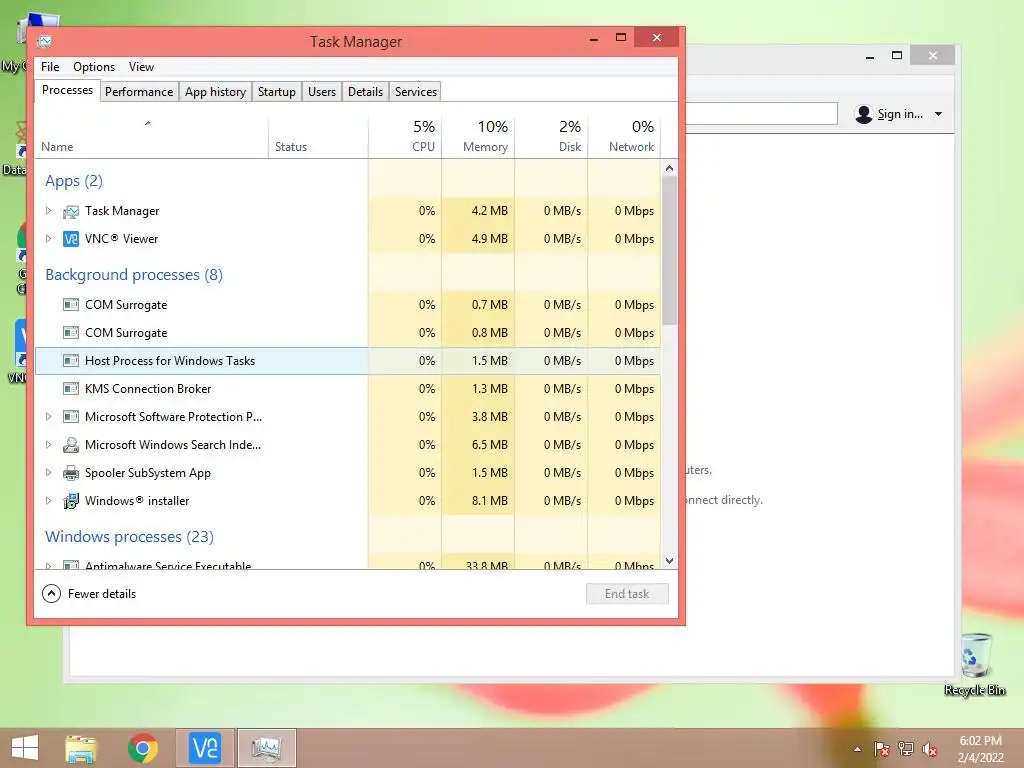Click the first COM Surrogate icon

(71, 305)
